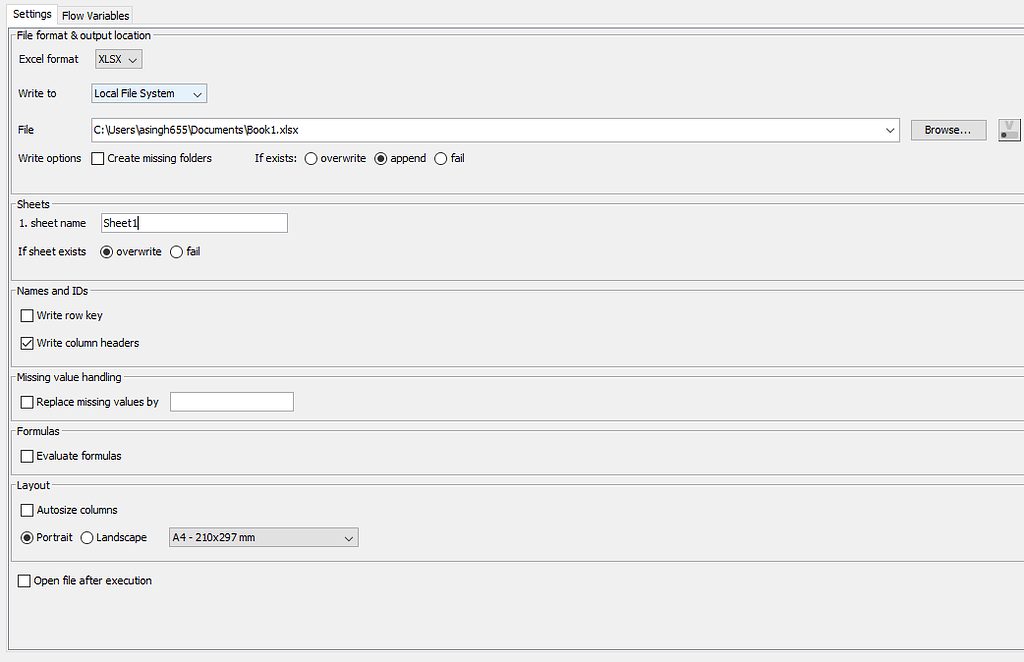Enable the Write row key checkbox

tap(27, 316)
